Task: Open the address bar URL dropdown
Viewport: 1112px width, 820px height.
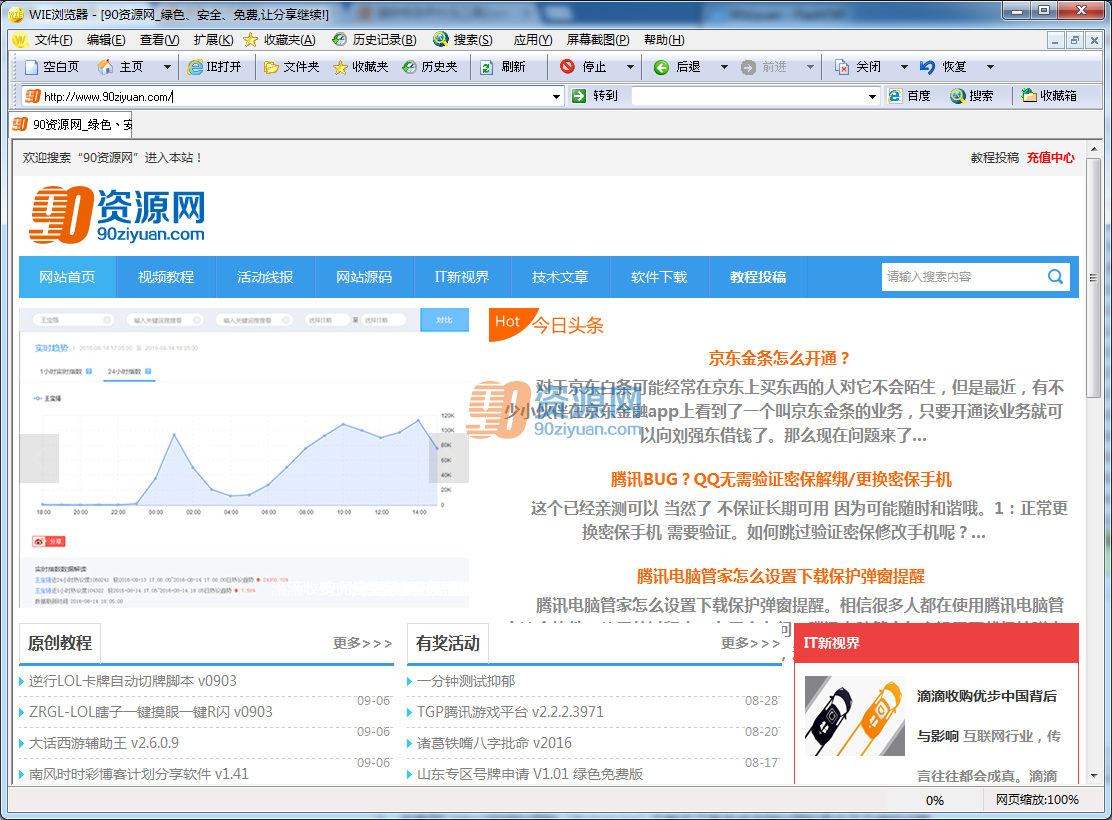Action: (x=557, y=96)
